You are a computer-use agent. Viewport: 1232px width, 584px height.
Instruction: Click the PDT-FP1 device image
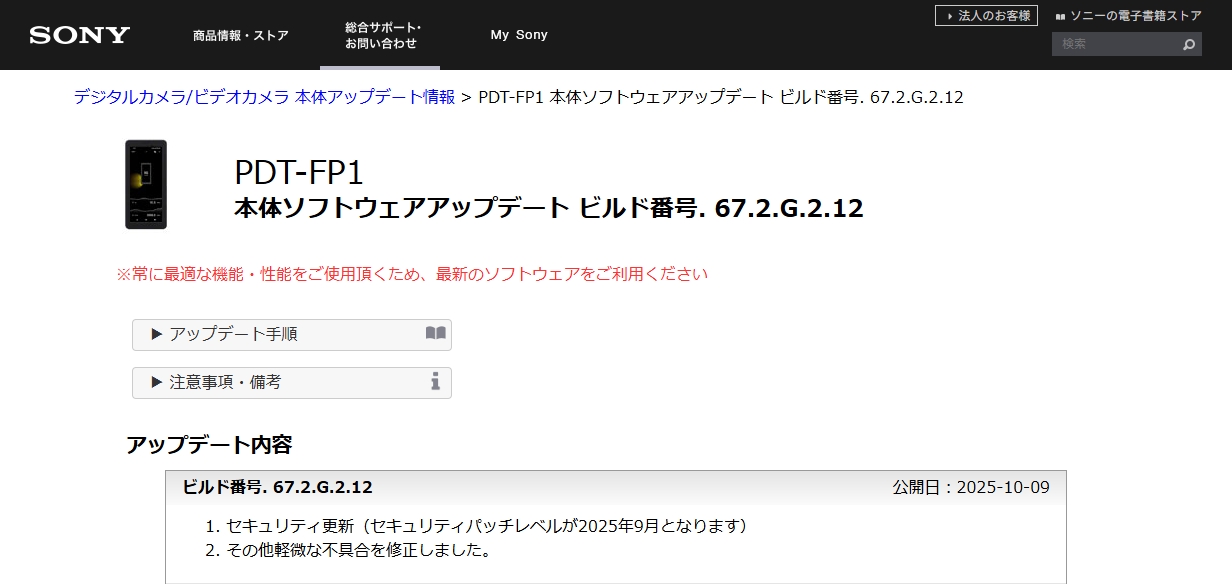pyautogui.click(x=146, y=185)
